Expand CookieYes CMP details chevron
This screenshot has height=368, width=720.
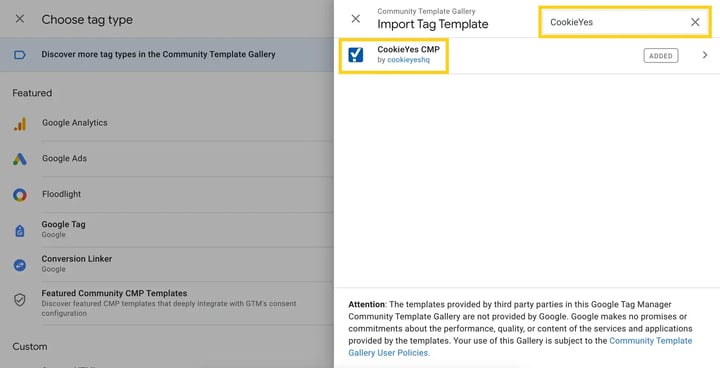[x=705, y=55]
